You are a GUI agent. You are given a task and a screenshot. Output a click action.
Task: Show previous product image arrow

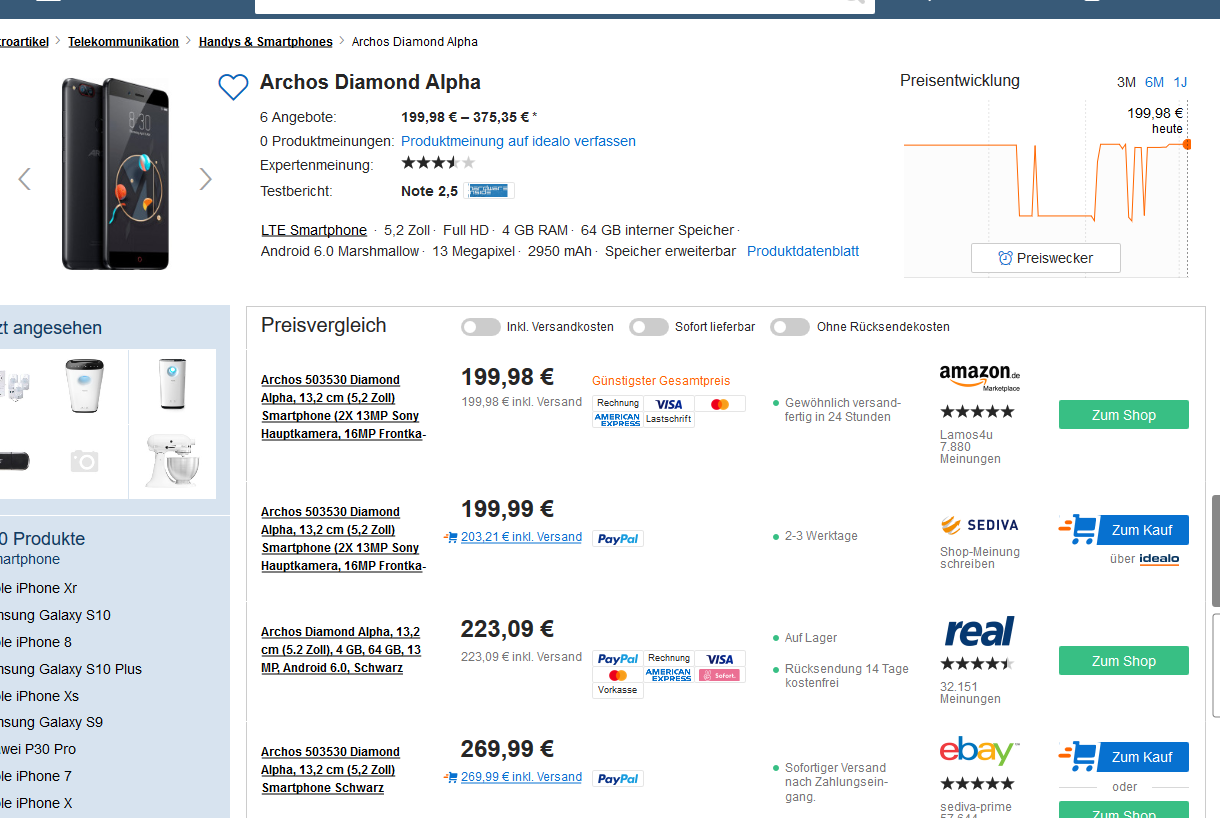[25, 179]
